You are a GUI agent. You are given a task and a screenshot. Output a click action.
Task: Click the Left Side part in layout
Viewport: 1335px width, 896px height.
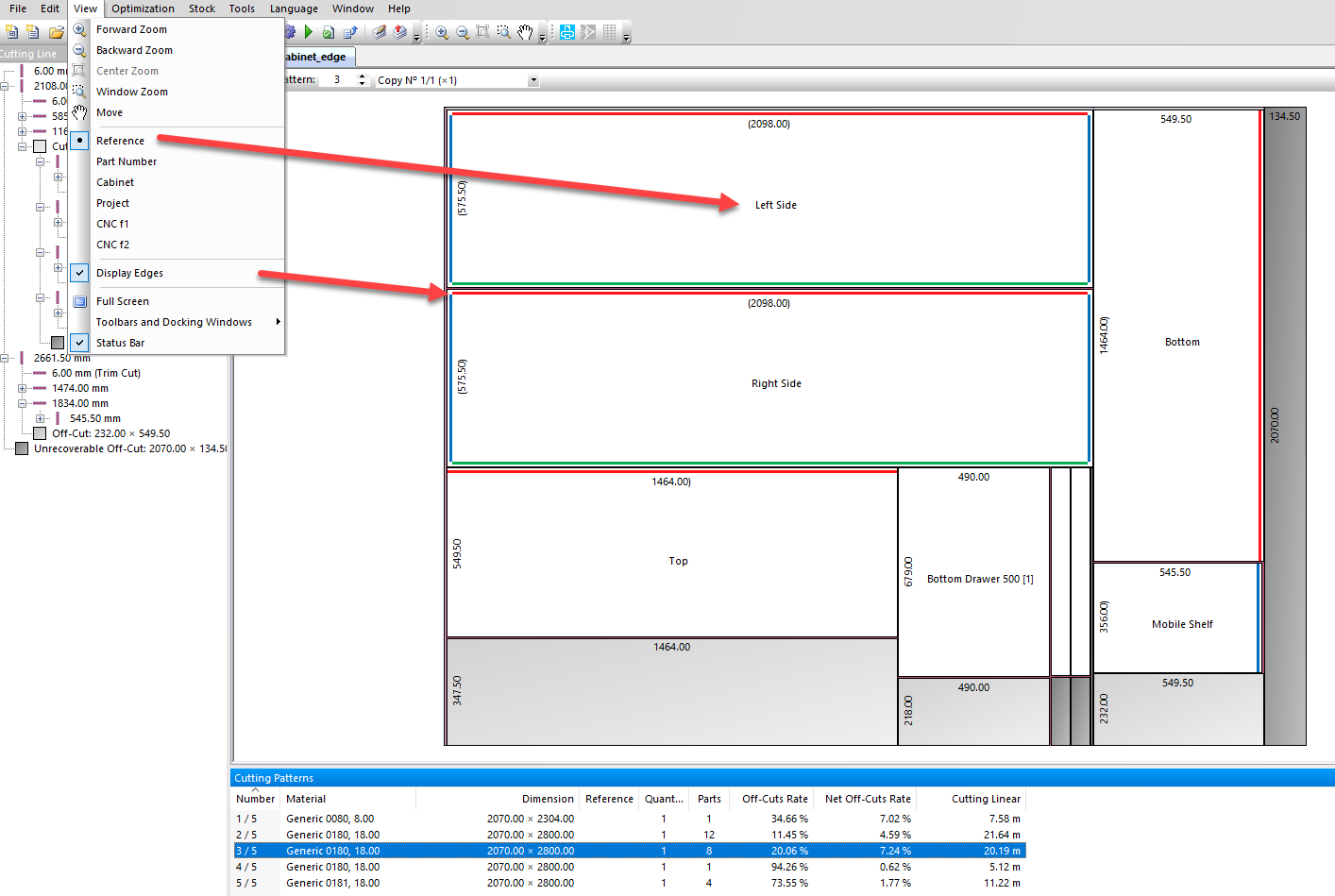pos(769,198)
